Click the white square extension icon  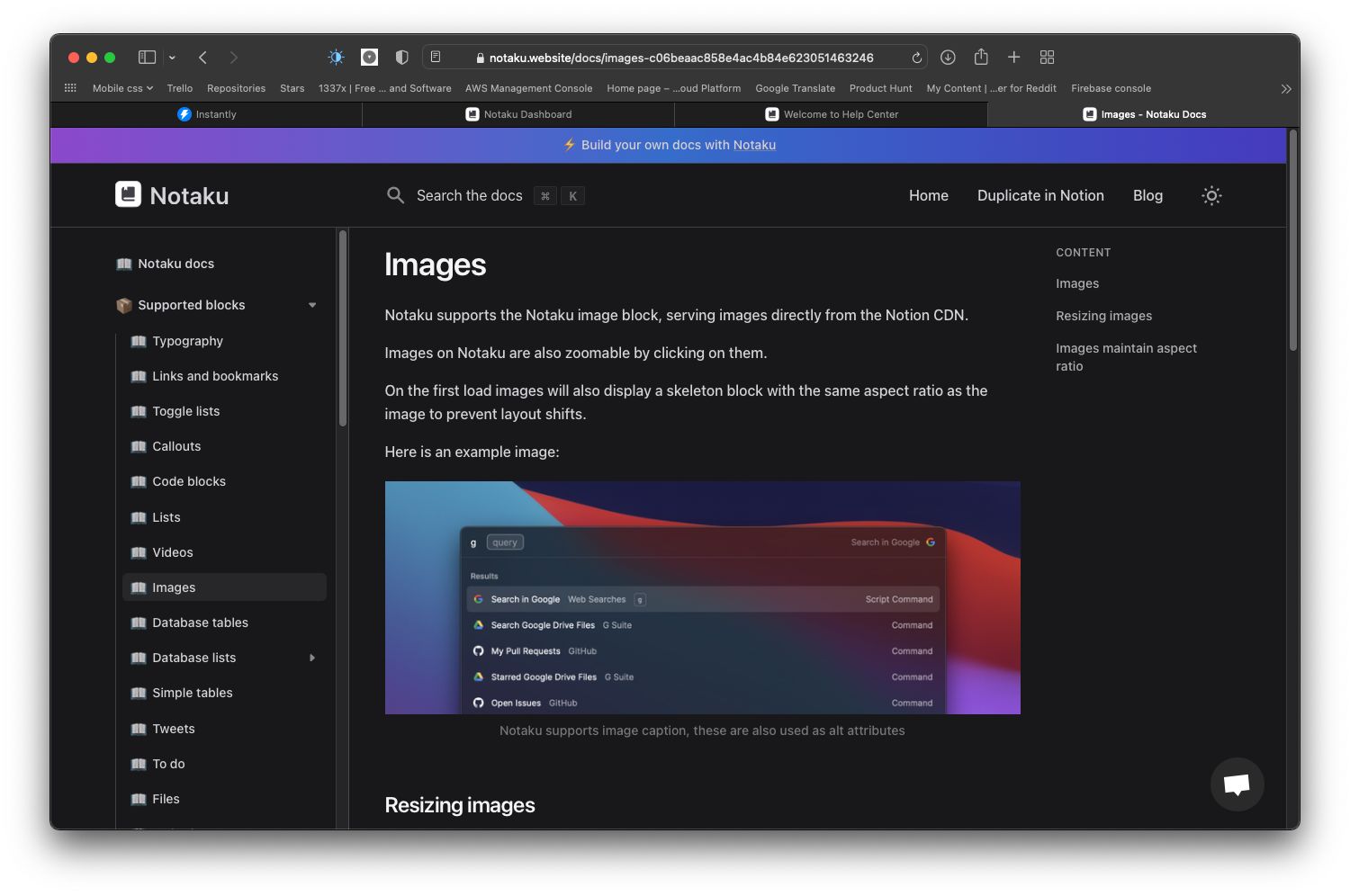tap(369, 57)
